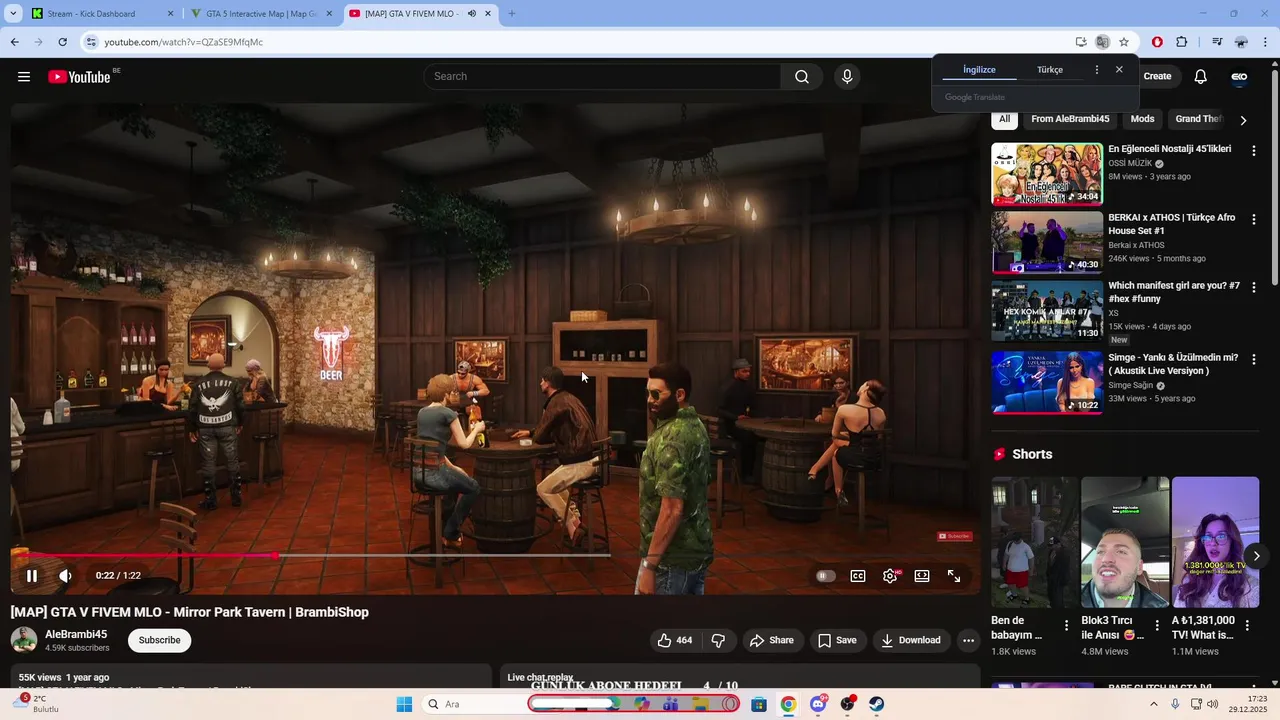Switch to GTA 5 Interactive Map tab
The height and width of the screenshot is (720, 1280).
[x=262, y=14]
